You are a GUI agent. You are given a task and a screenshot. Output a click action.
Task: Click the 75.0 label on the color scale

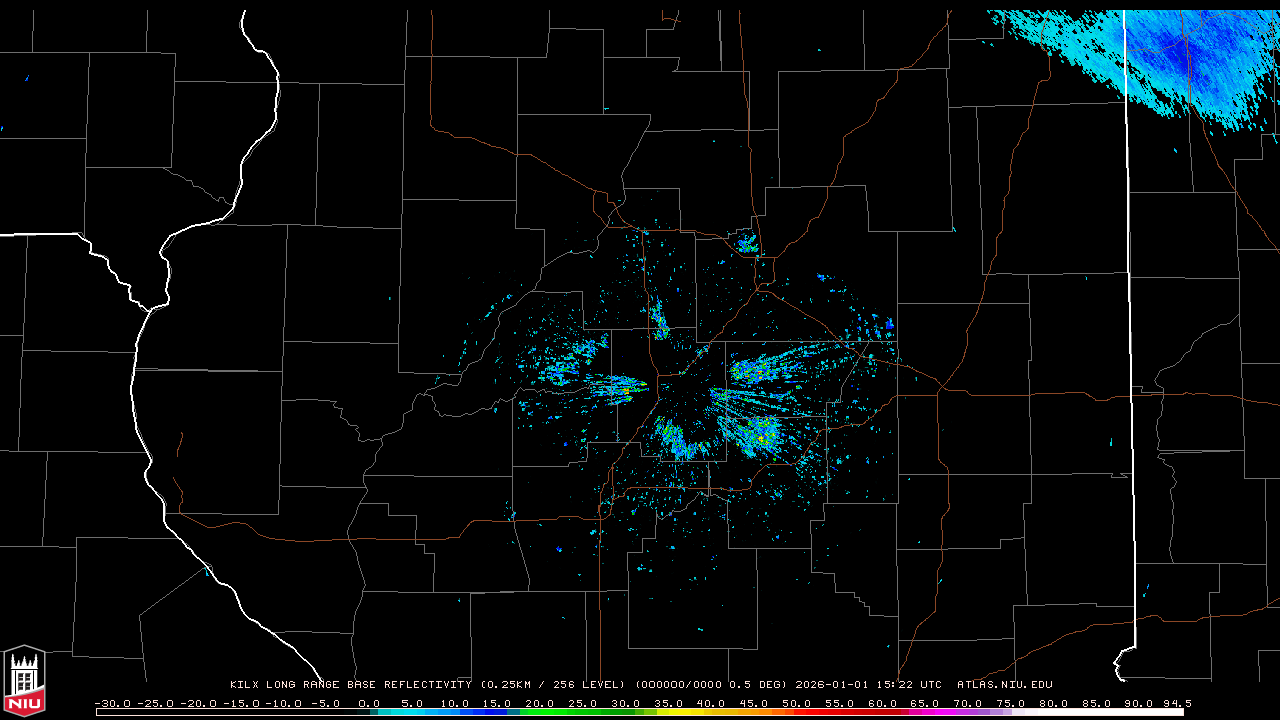(x=1011, y=703)
